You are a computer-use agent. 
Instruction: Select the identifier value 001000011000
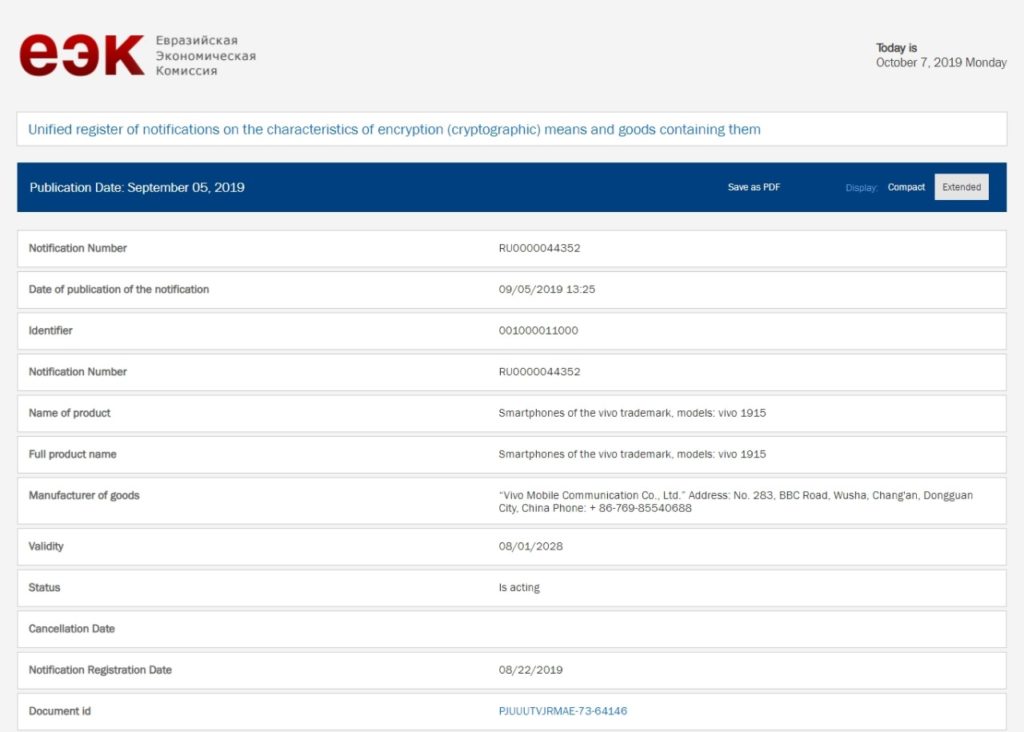point(538,330)
